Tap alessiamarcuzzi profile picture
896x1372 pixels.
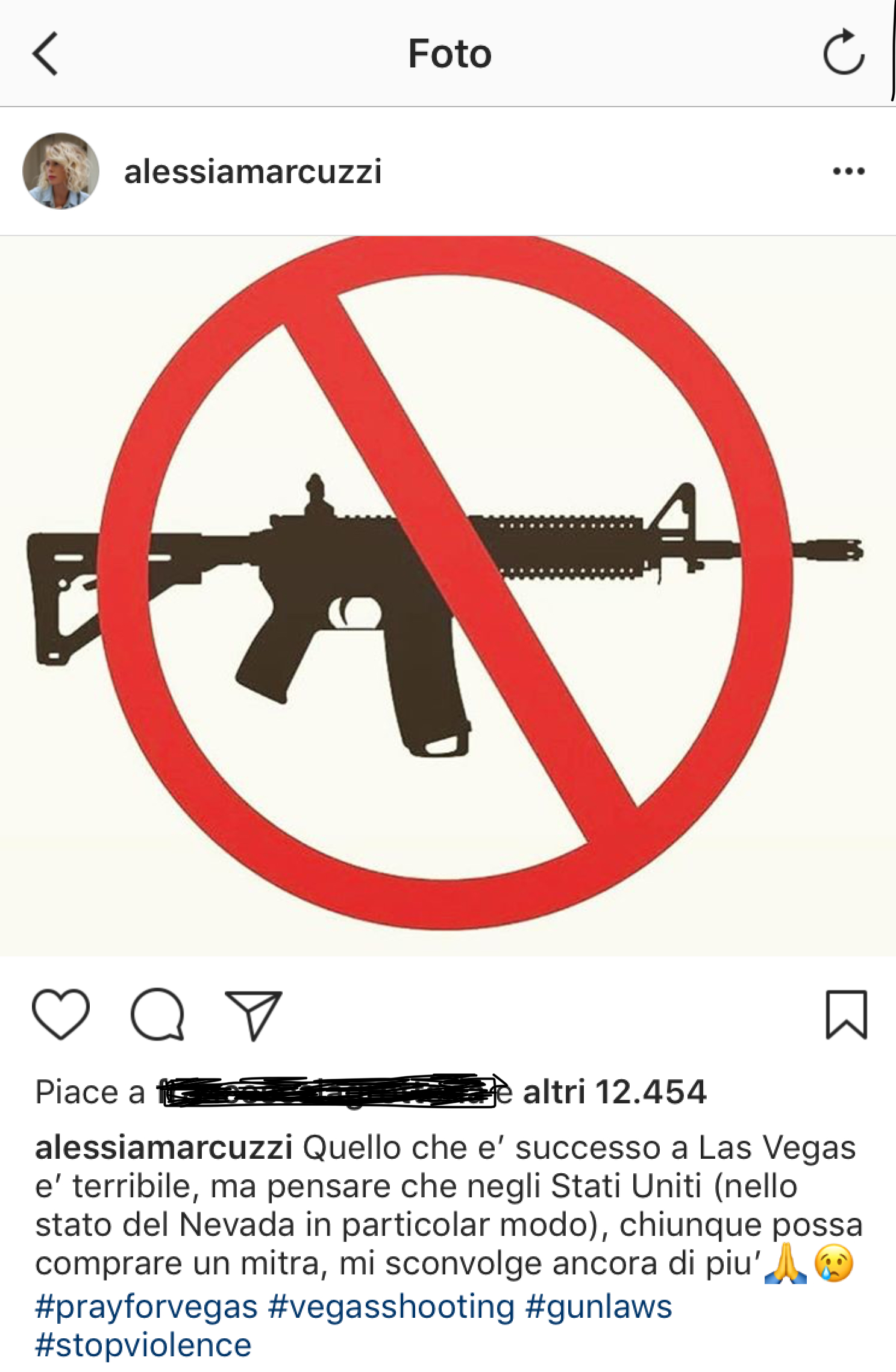pyautogui.click(x=61, y=171)
